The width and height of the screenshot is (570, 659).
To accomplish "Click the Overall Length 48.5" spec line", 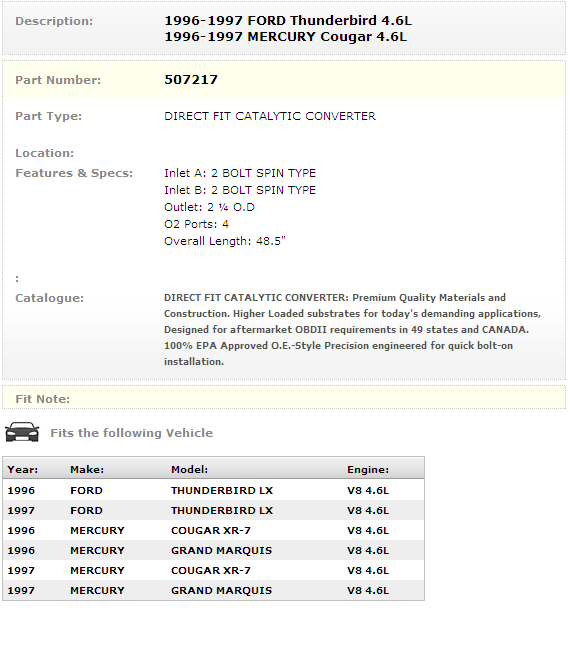I will tap(224, 241).
